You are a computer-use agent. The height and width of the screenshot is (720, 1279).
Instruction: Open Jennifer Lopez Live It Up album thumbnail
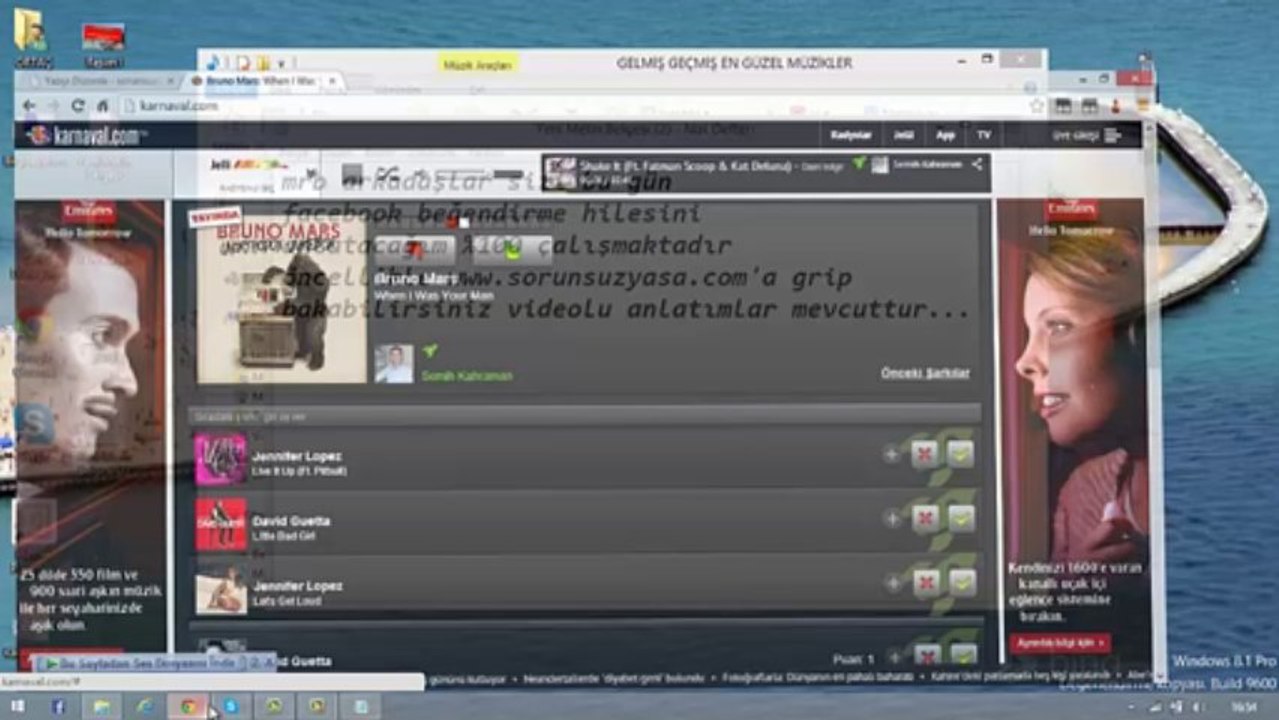click(x=220, y=459)
